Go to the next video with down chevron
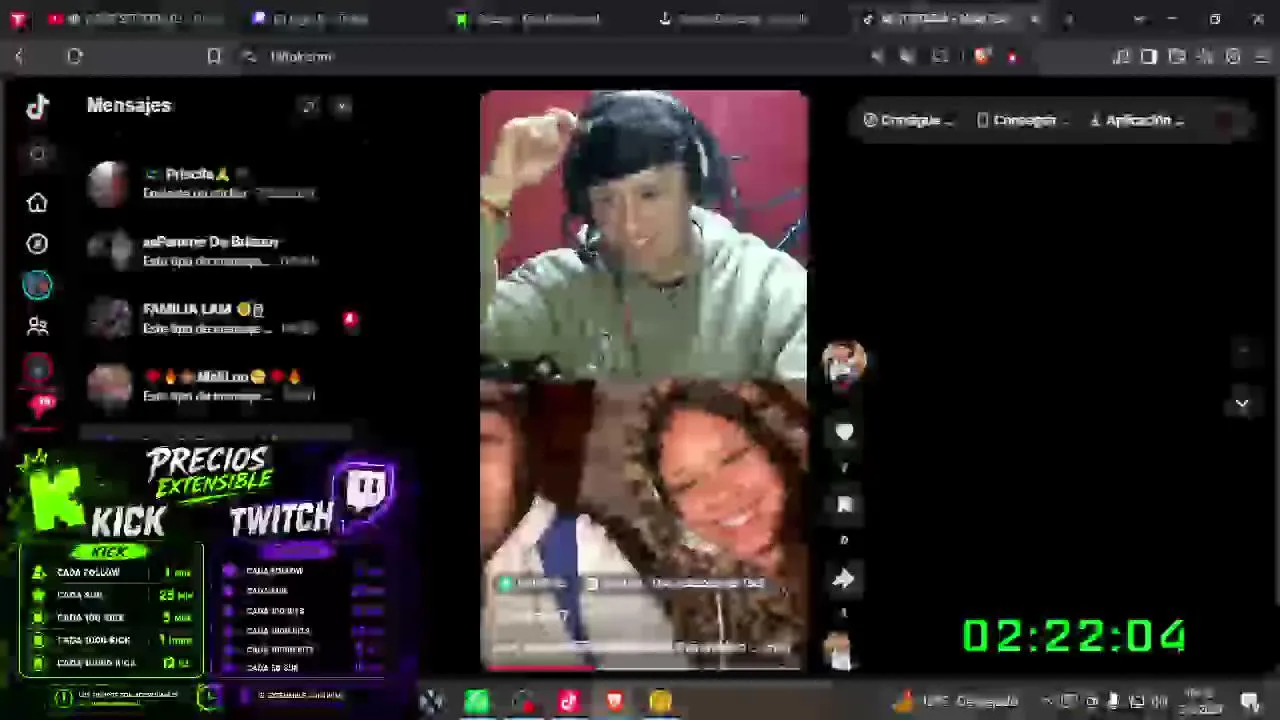 pos(1242,403)
